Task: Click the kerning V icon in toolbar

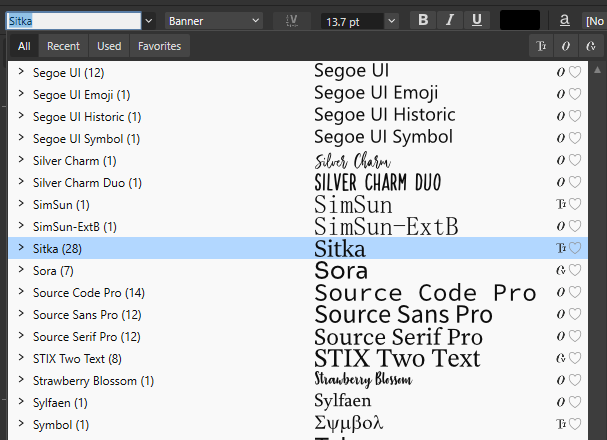Action: (x=292, y=21)
